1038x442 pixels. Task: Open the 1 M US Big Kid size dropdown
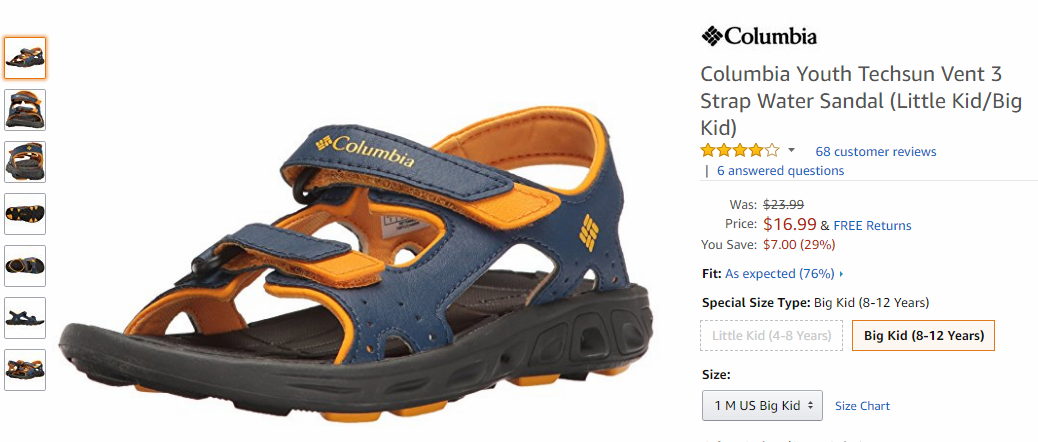[x=763, y=406]
